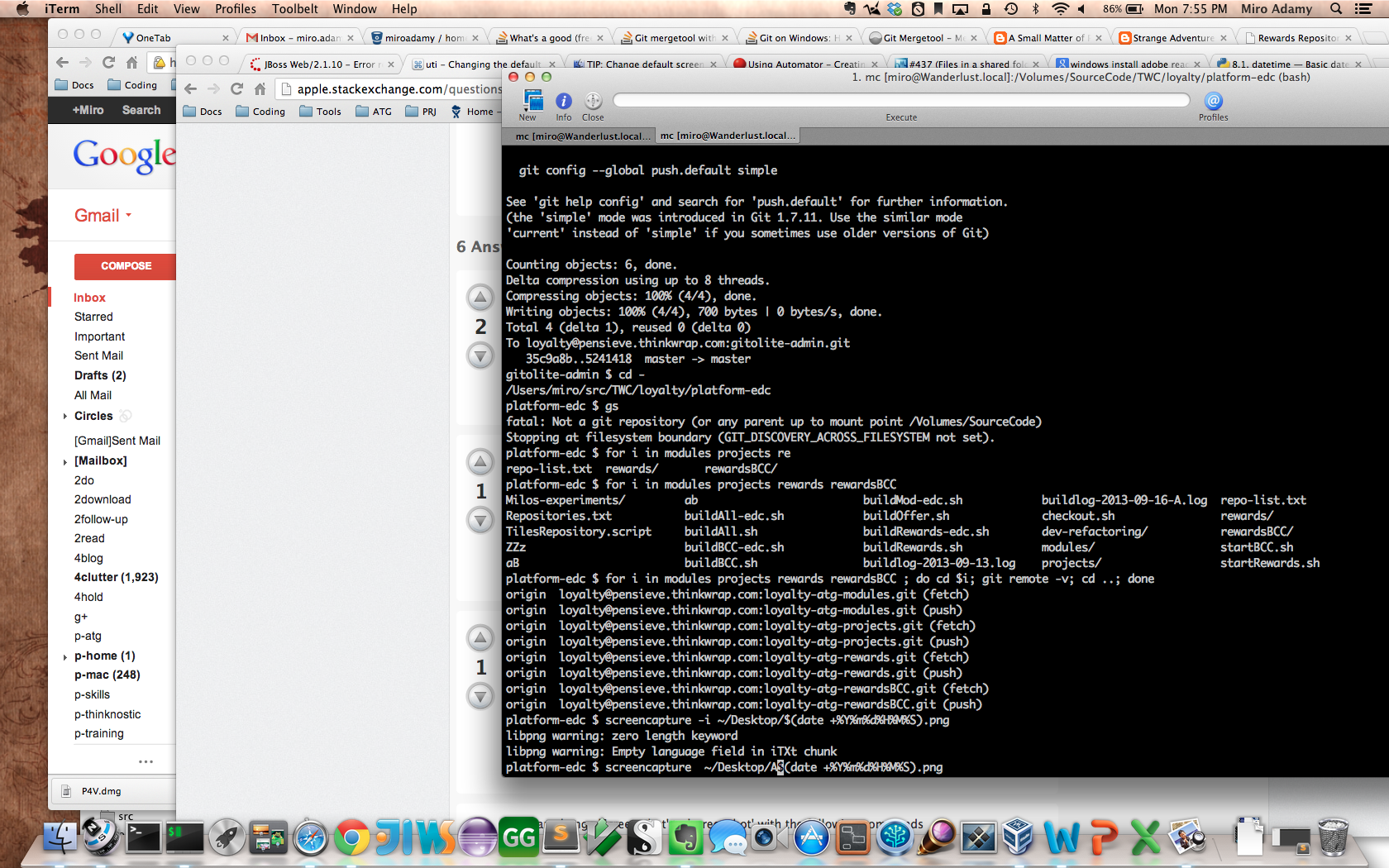The height and width of the screenshot is (868, 1389).
Task: Click the Execute command input field
Action: tap(901, 100)
